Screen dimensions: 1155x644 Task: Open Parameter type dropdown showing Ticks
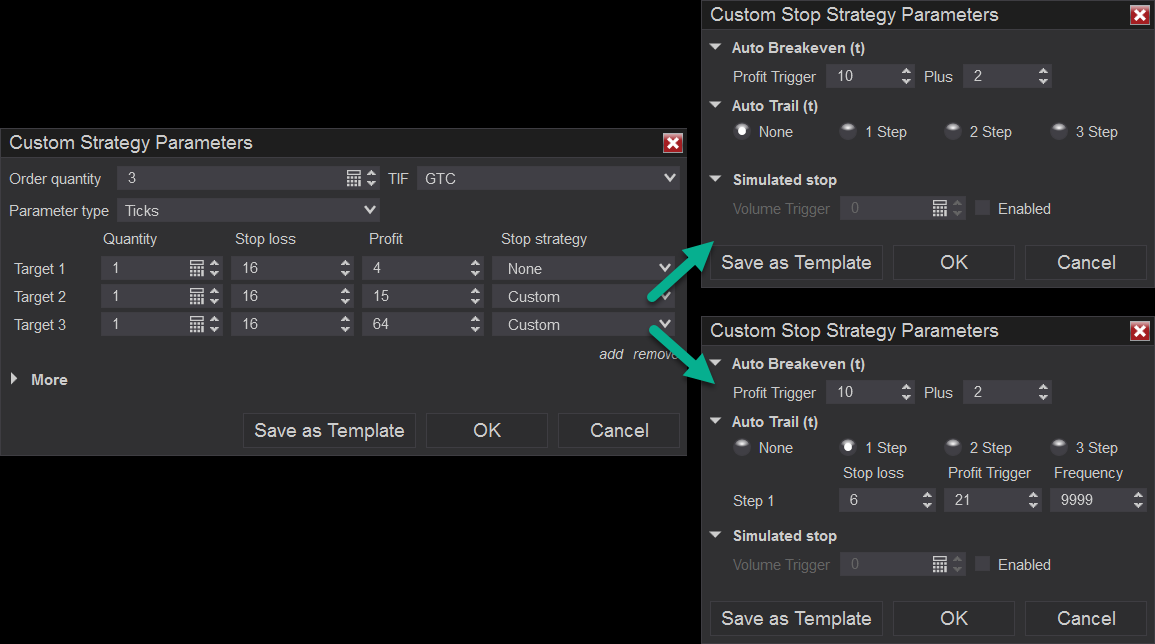(x=248, y=211)
